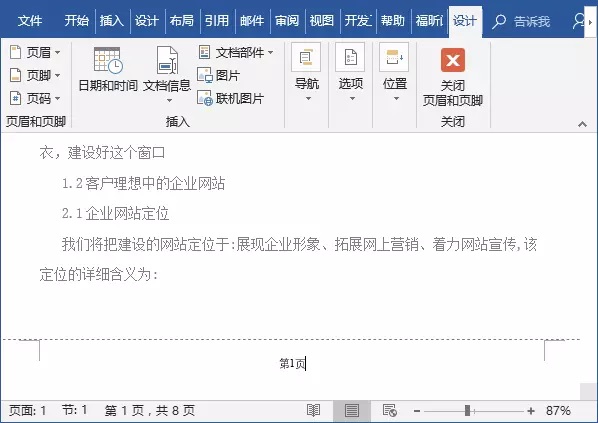Insert 图片 from the ribbon

tap(219, 76)
